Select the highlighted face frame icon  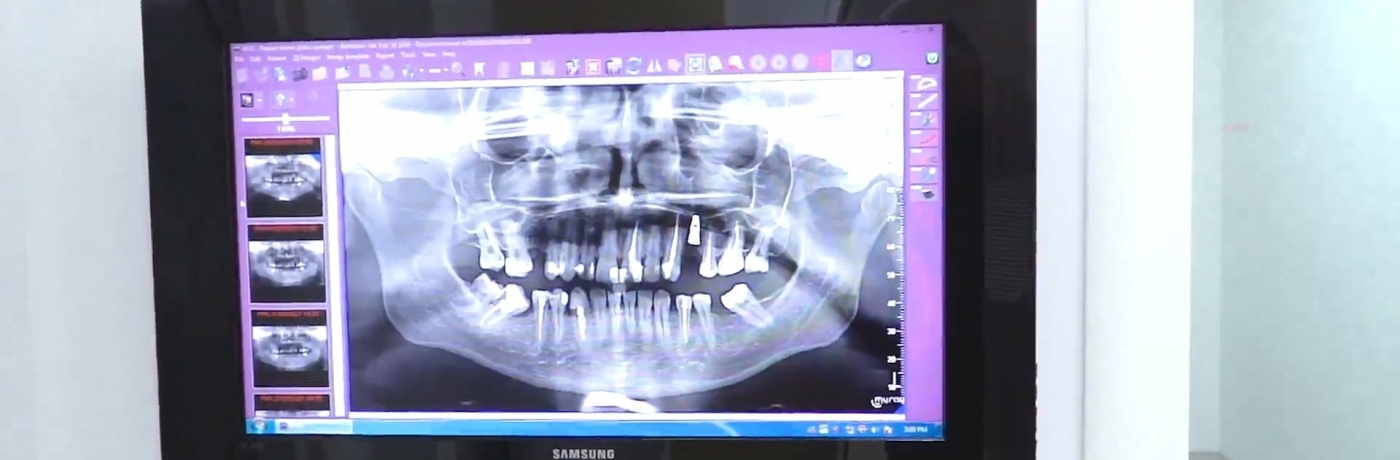[x=695, y=64]
